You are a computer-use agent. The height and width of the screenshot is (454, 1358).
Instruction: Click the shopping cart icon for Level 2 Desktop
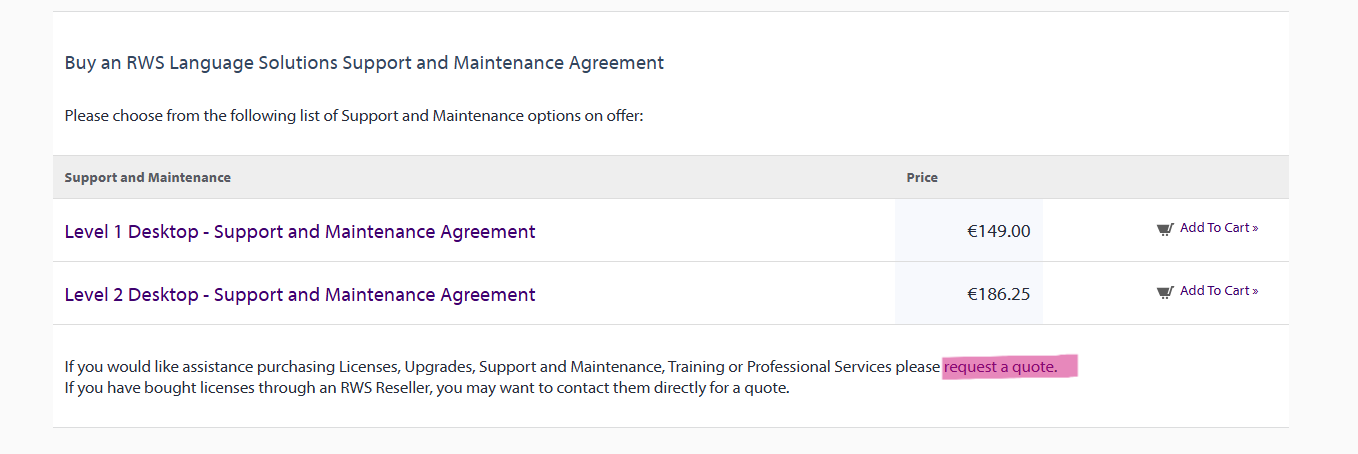pyautogui.click(x=1164, y=292)
